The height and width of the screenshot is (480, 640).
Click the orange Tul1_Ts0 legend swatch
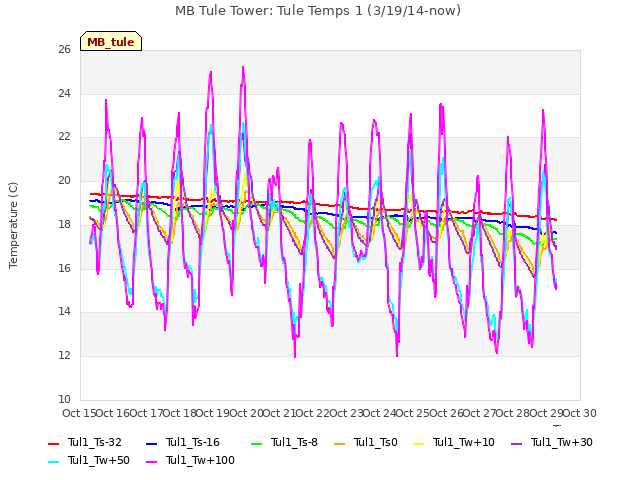tap(340, 443)
